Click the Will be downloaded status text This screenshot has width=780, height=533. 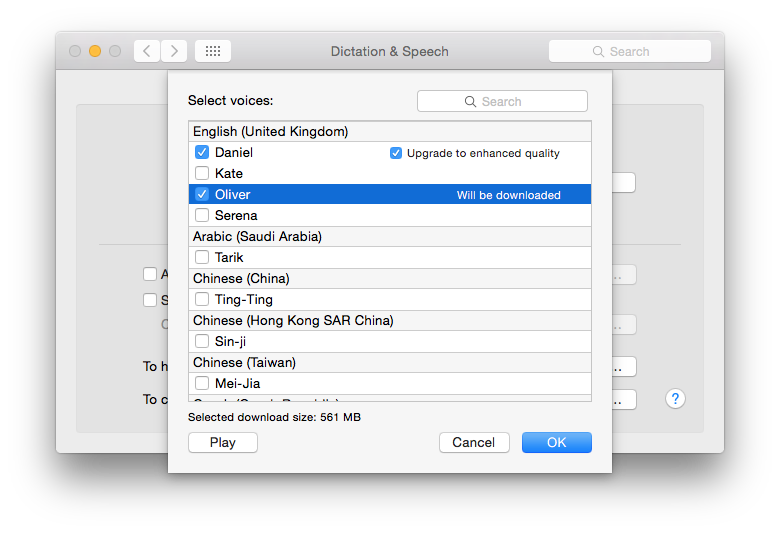tap(508, 195)
